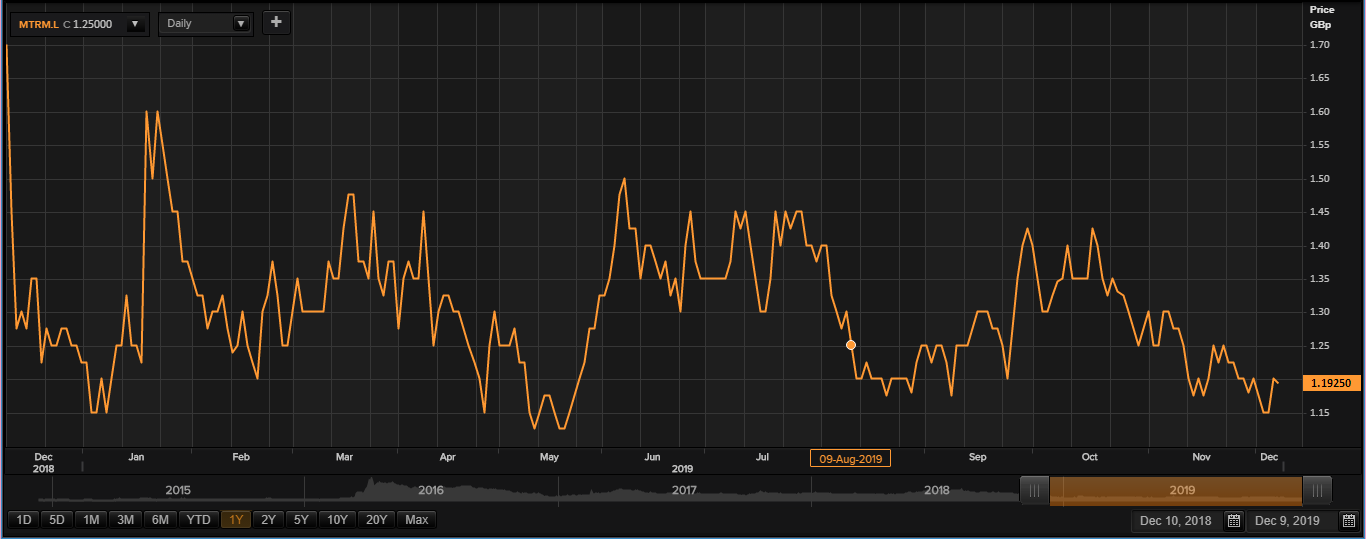Image resolution: width=1366 pixels, height=539 pixels.
Task: Click the Price GBp axis label
Action: click(1322, 16)
